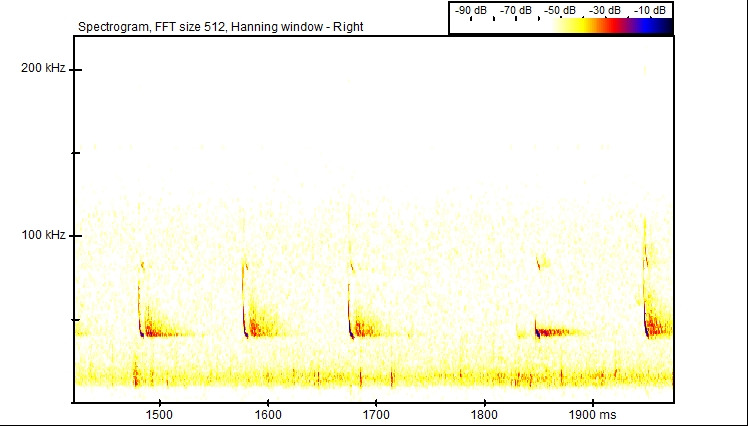Image resolution: width=748 pixels, height=426 pixels.
Task: Click the -10 dB legend label
Action: tap(651, 10)
